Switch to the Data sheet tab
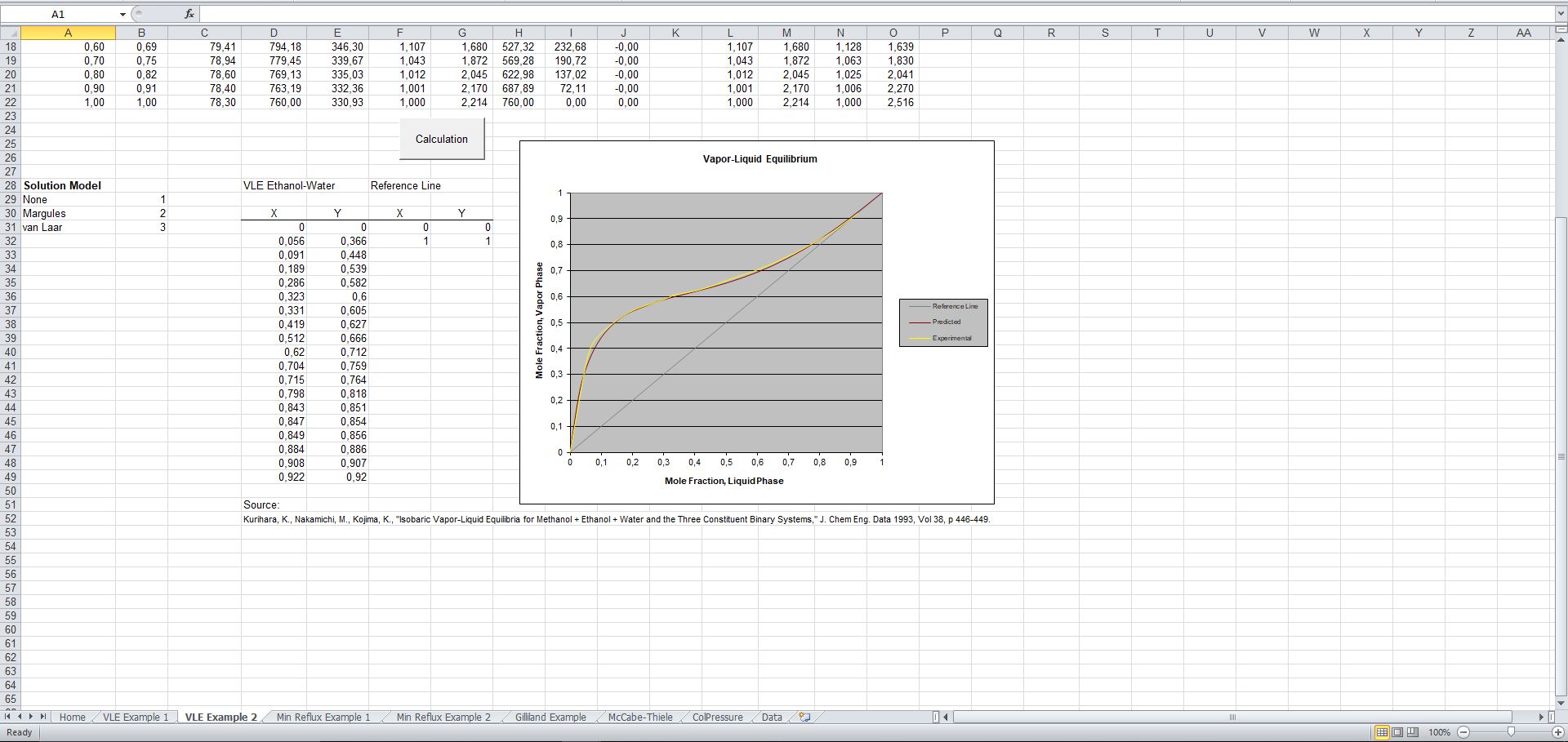The width and height of the screenshot is (1568, 742). (772, 718)
